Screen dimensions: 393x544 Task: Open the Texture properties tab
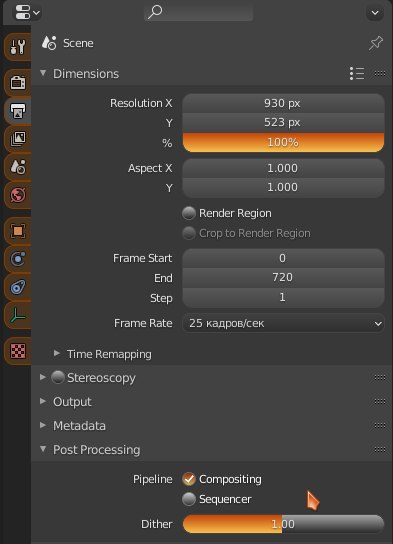coord(18,351)
